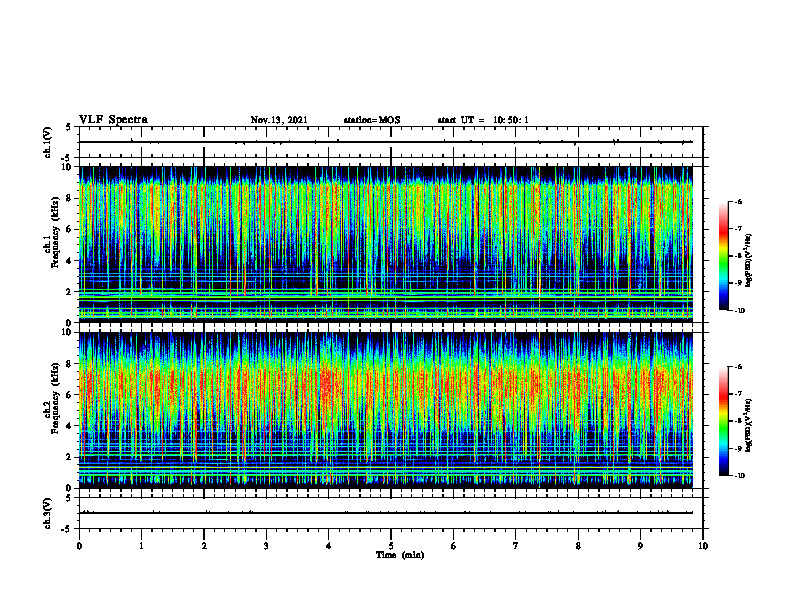Click inside the ch.1 spectrogram panel
This screenshot has height=612, width=792.
coord(386,244)
